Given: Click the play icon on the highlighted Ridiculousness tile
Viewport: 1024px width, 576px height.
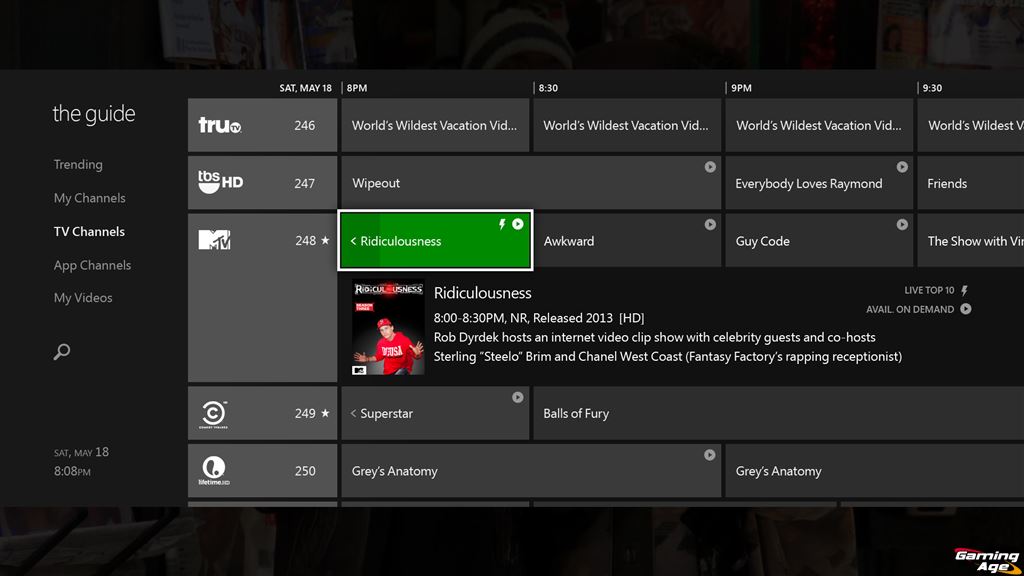Looking at the screenshot, I should point(518,224).
